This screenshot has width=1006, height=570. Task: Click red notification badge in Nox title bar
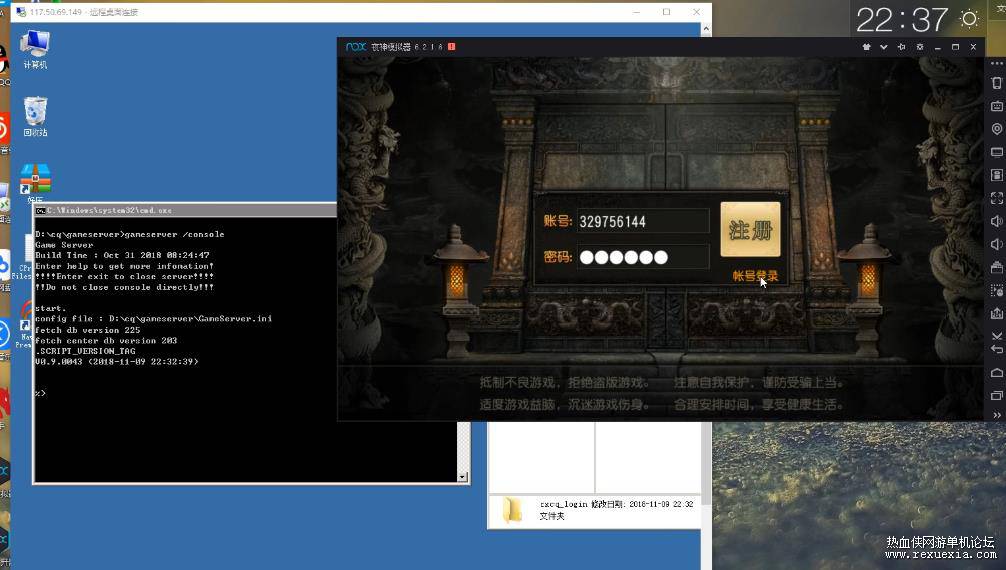(452, 47)
